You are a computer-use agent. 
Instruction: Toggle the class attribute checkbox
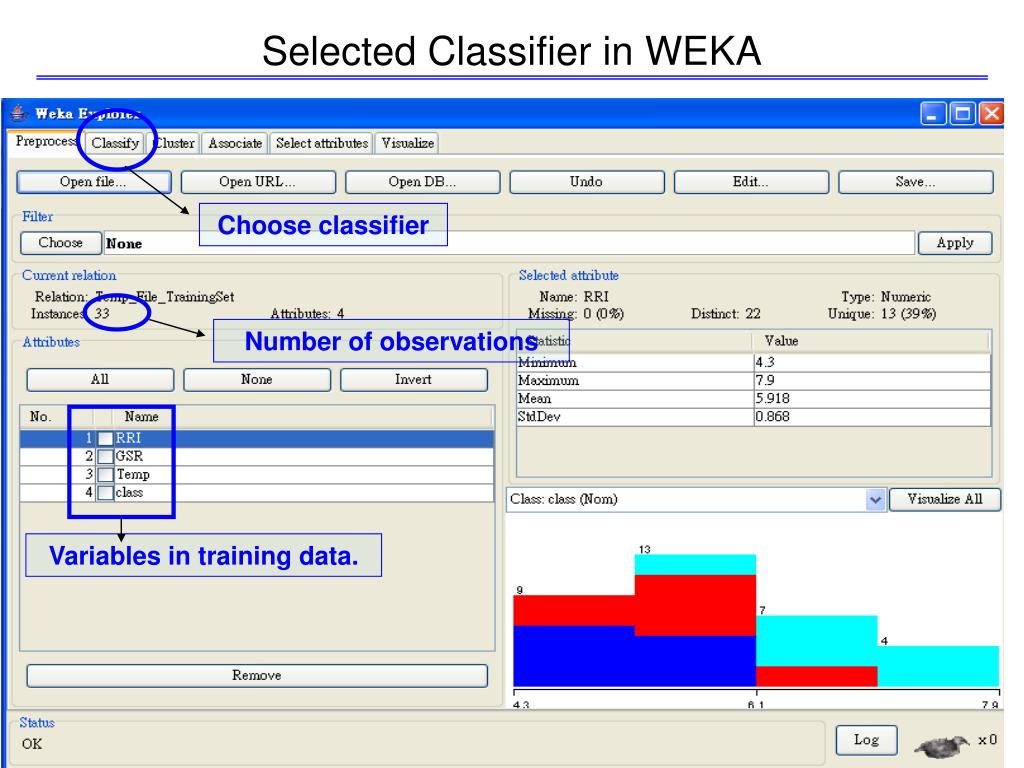[x=105, y=493]
